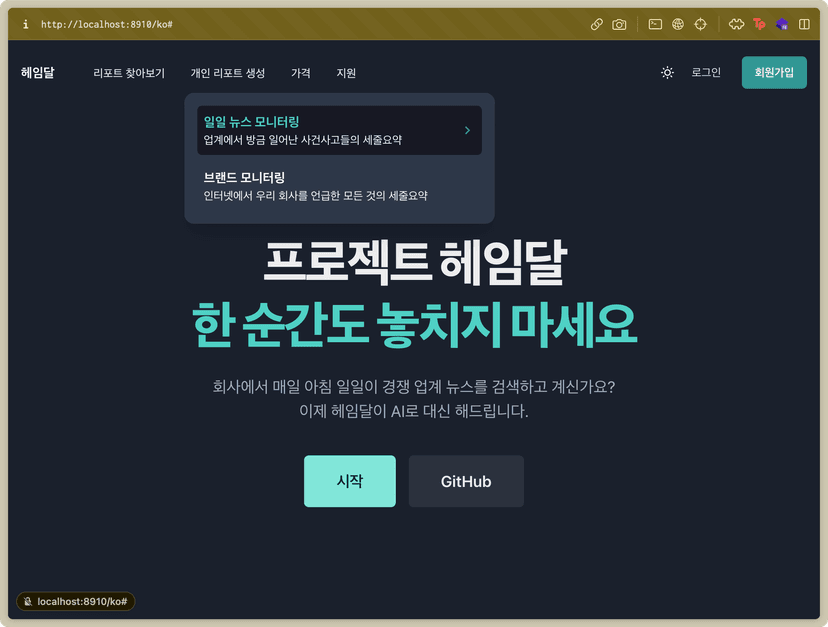Click the purple cube extension icon
Viewport: 828px width, 627px height.
(782, 24)
